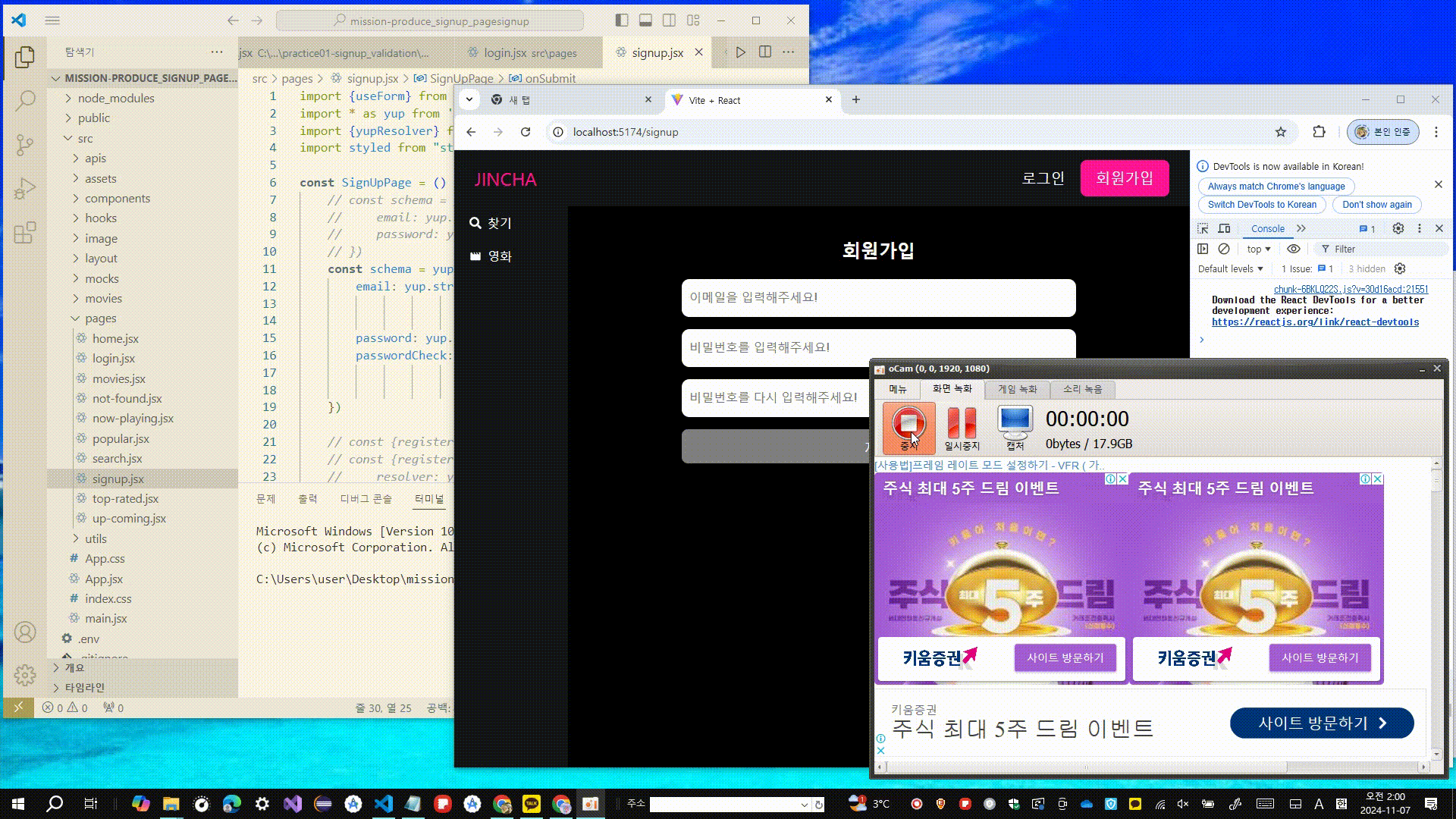Expand the components folder
Image resolution: width=1456 pixels, height=819 pixels.
pyautogui.click(x=118, y=198)
